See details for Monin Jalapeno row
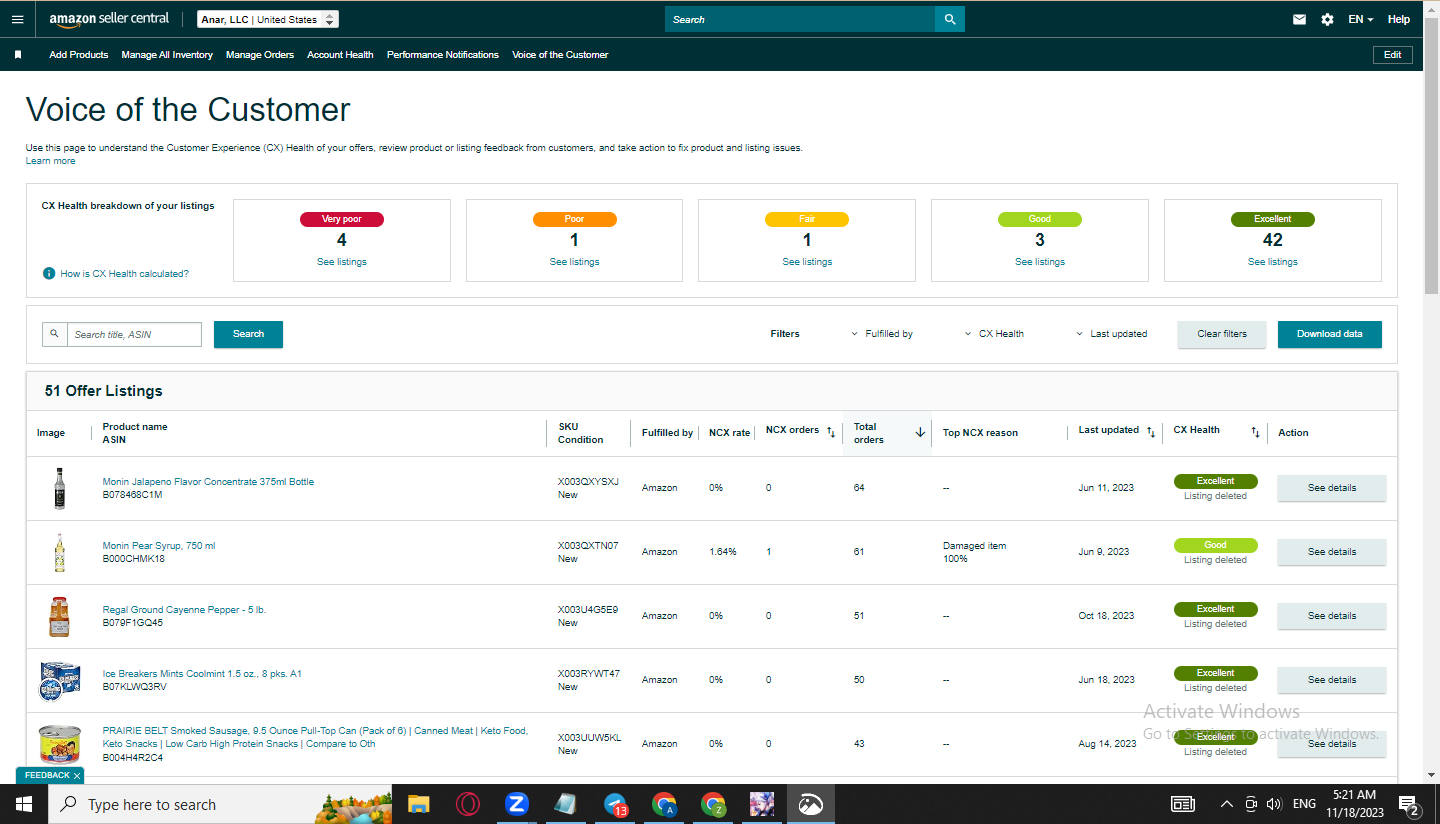Image resolution: width=1440 pixels, height=824 pixels. tap(1332, 488)
